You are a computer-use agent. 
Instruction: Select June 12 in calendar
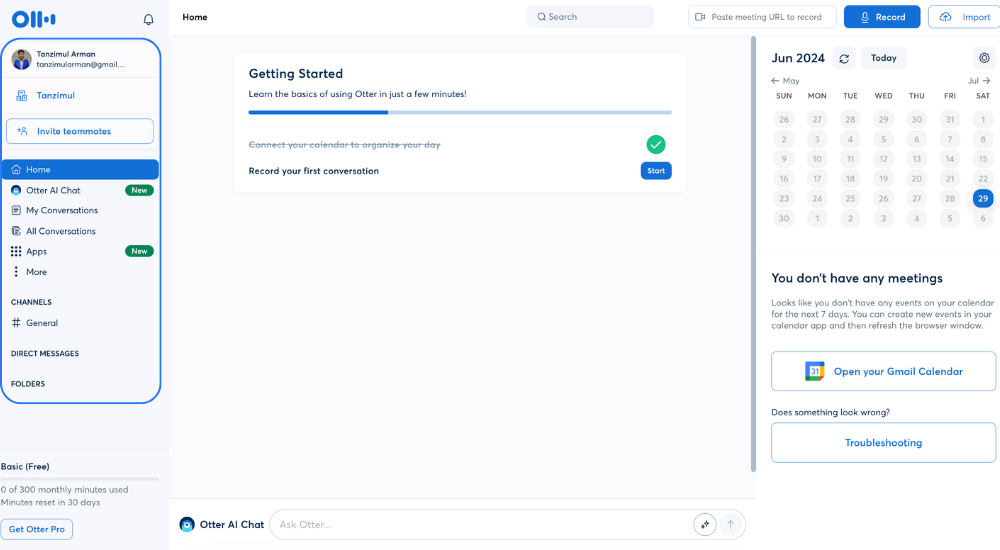pyautogui.click(x=883, y=159)
